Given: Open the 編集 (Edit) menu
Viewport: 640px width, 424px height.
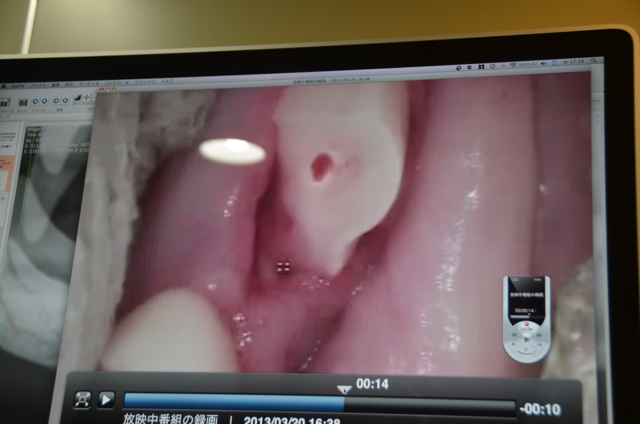Looking at the screenshot, I should [56, 85].
